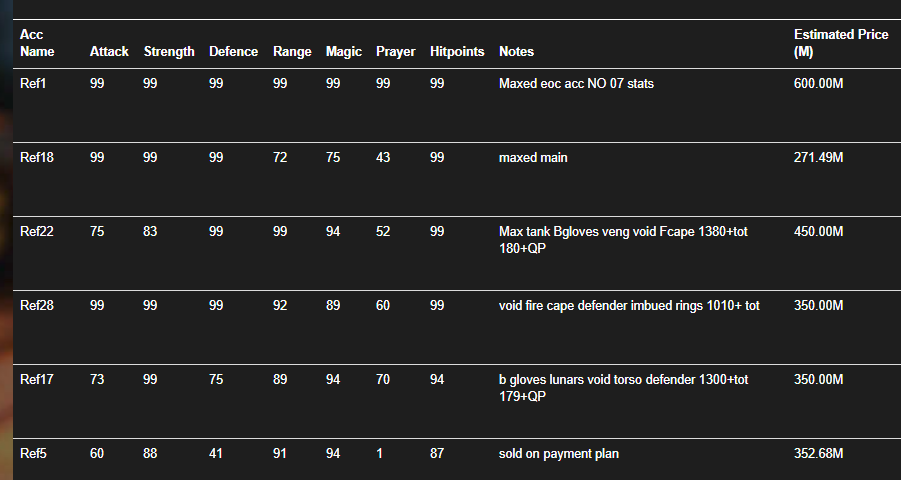Screen dimensions: 901x480
Task: Click the 271.49M price for Ref18
Action: click(x=818, y=158)
